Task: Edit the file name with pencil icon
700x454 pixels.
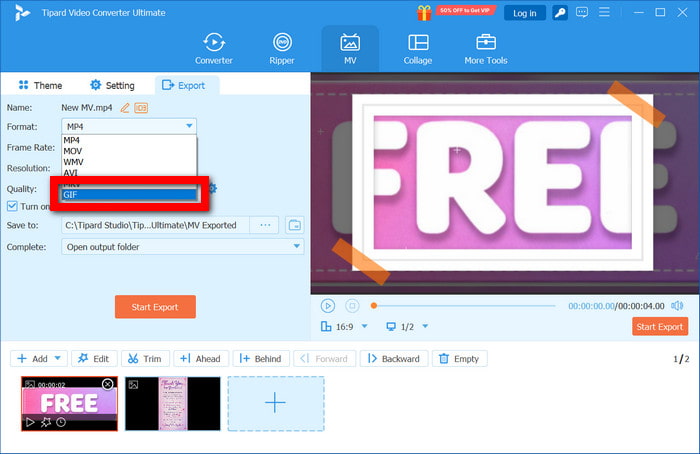Action: (125, 108)
